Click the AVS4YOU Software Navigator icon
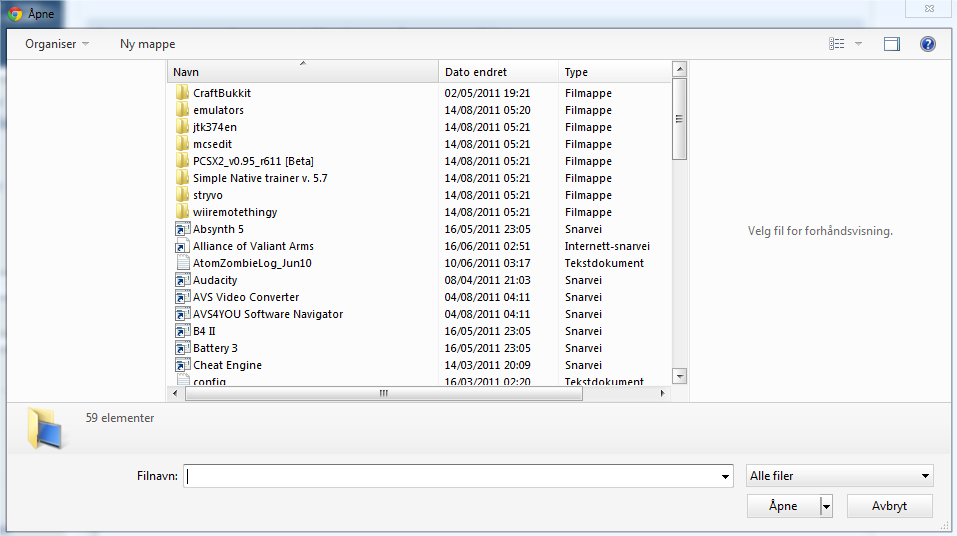Viewport: 957px width, 536px height. click(x=182, y=314)
